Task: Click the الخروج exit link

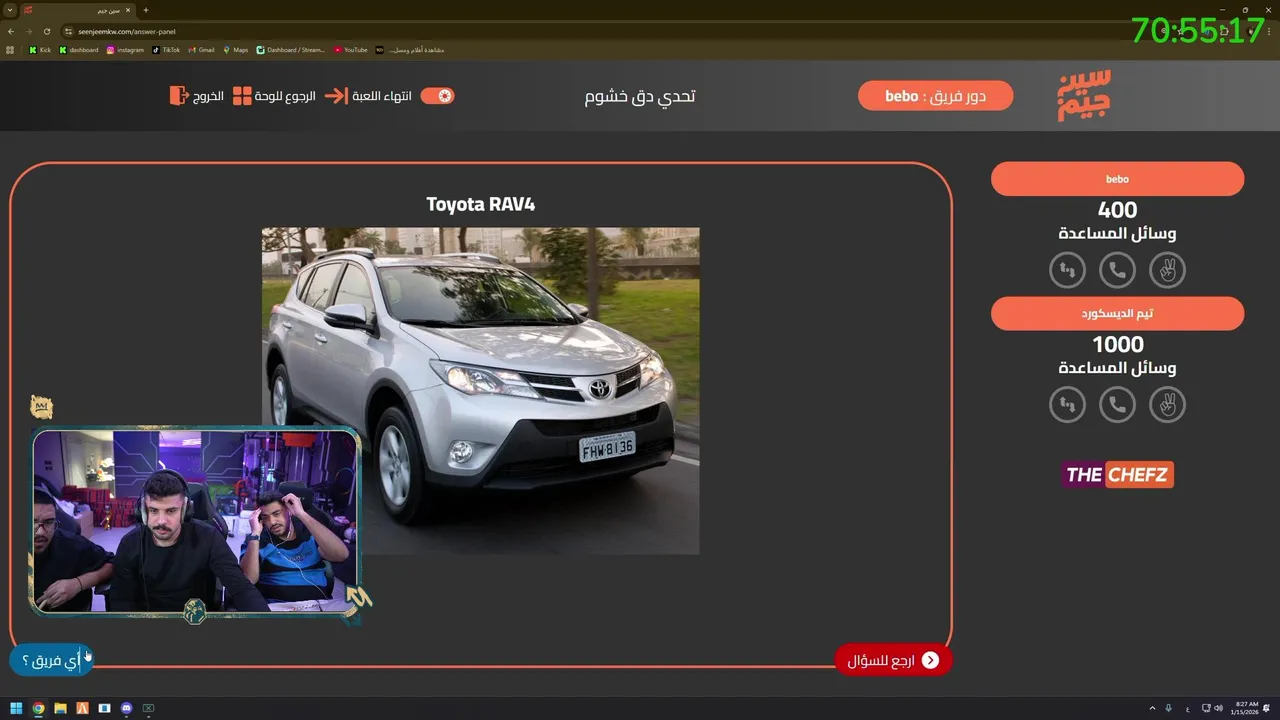Action: point(207,96)
